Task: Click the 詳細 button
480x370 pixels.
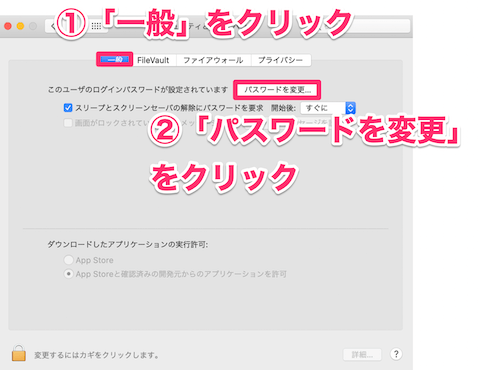Action: point(362,355)
